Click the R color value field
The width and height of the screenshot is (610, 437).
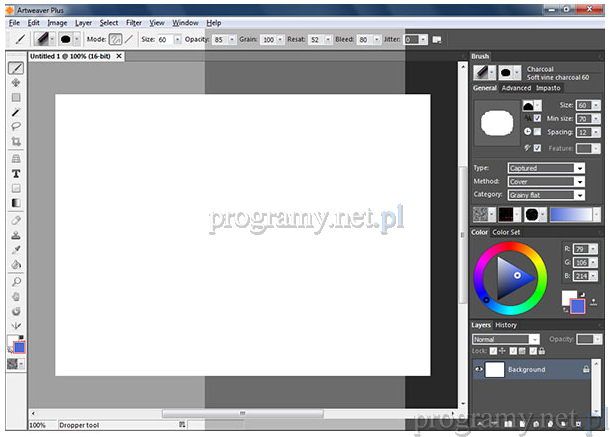(585, 247)
